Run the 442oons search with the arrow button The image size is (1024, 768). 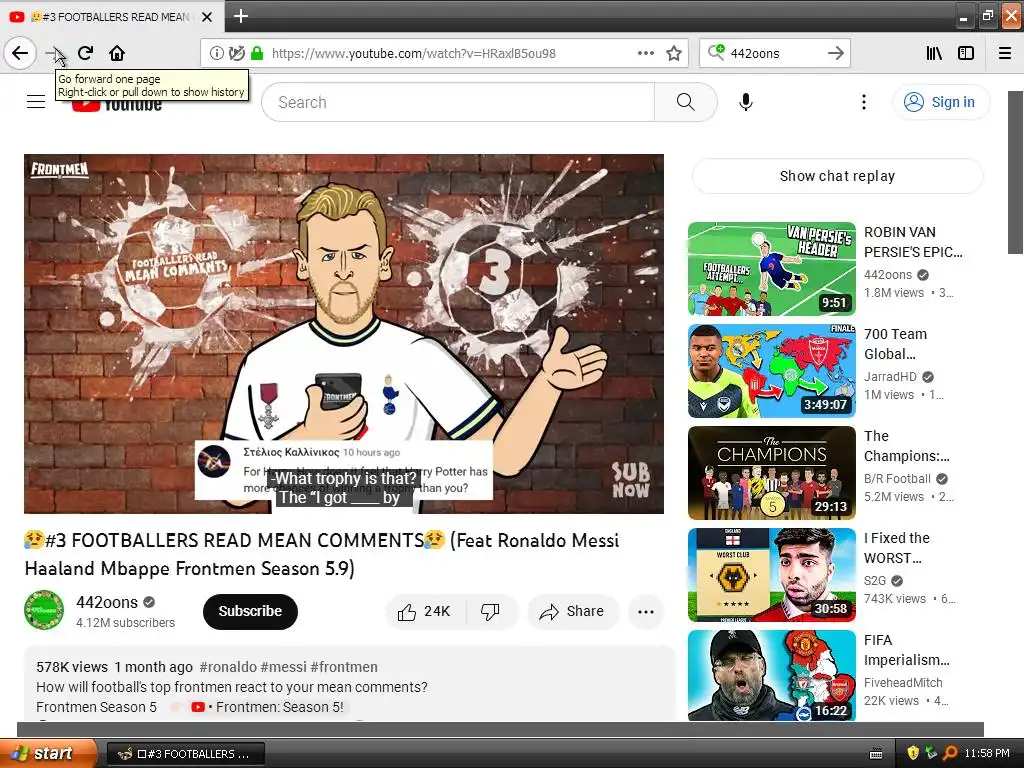click(836, 53)
